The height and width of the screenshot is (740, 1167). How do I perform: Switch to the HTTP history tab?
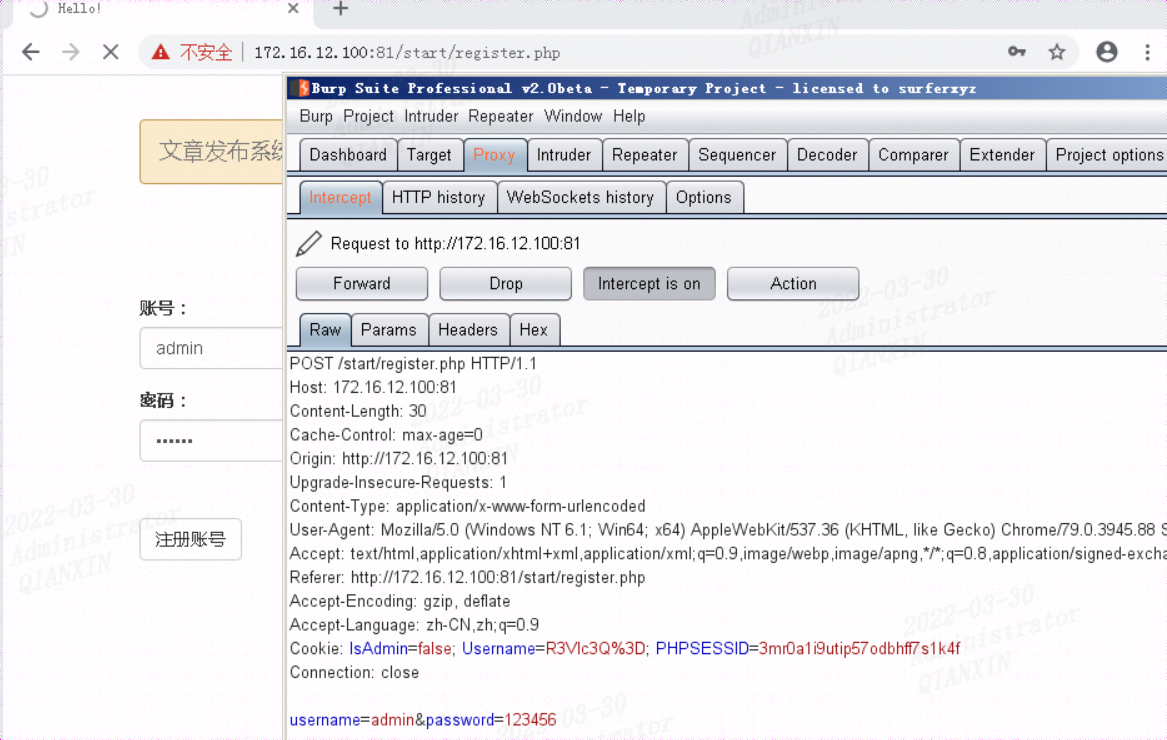point(439,197)
